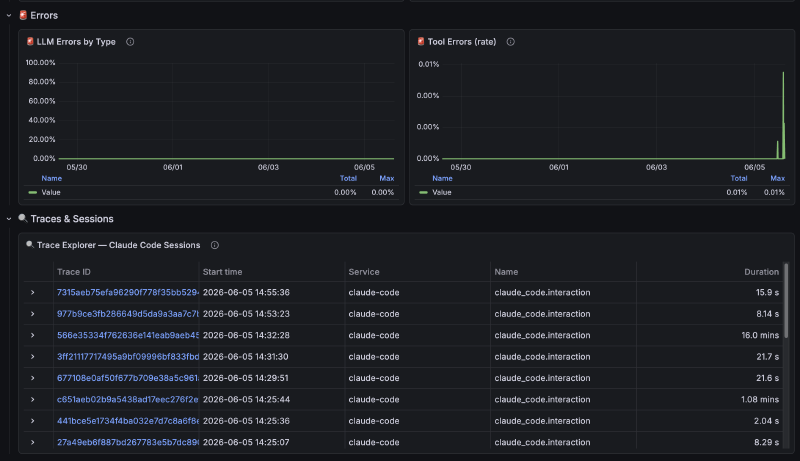800x461 pixels.
Task: Sort Tool Errors legend by Total
Action: pos(739,178)
